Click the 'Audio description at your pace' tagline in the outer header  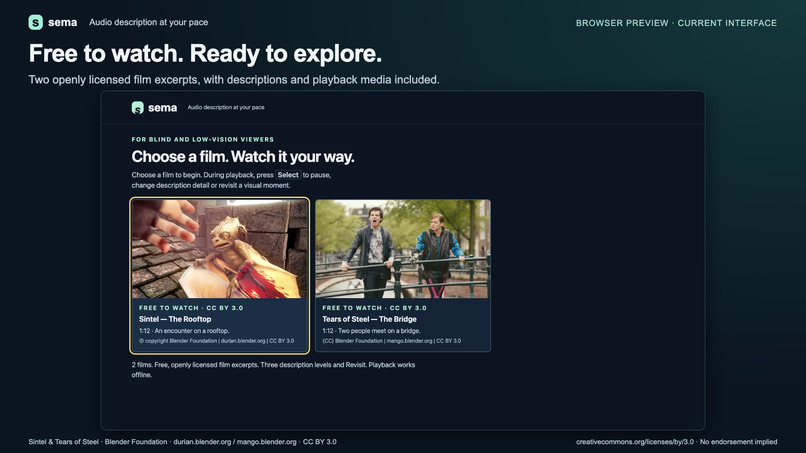coord(149,22)
